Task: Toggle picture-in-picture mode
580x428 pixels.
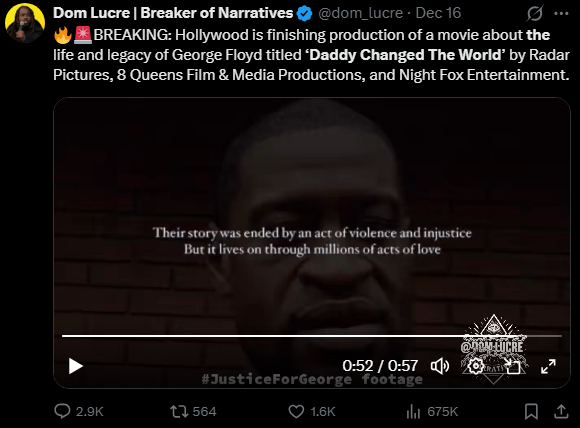Action: (x=513, y=366)
